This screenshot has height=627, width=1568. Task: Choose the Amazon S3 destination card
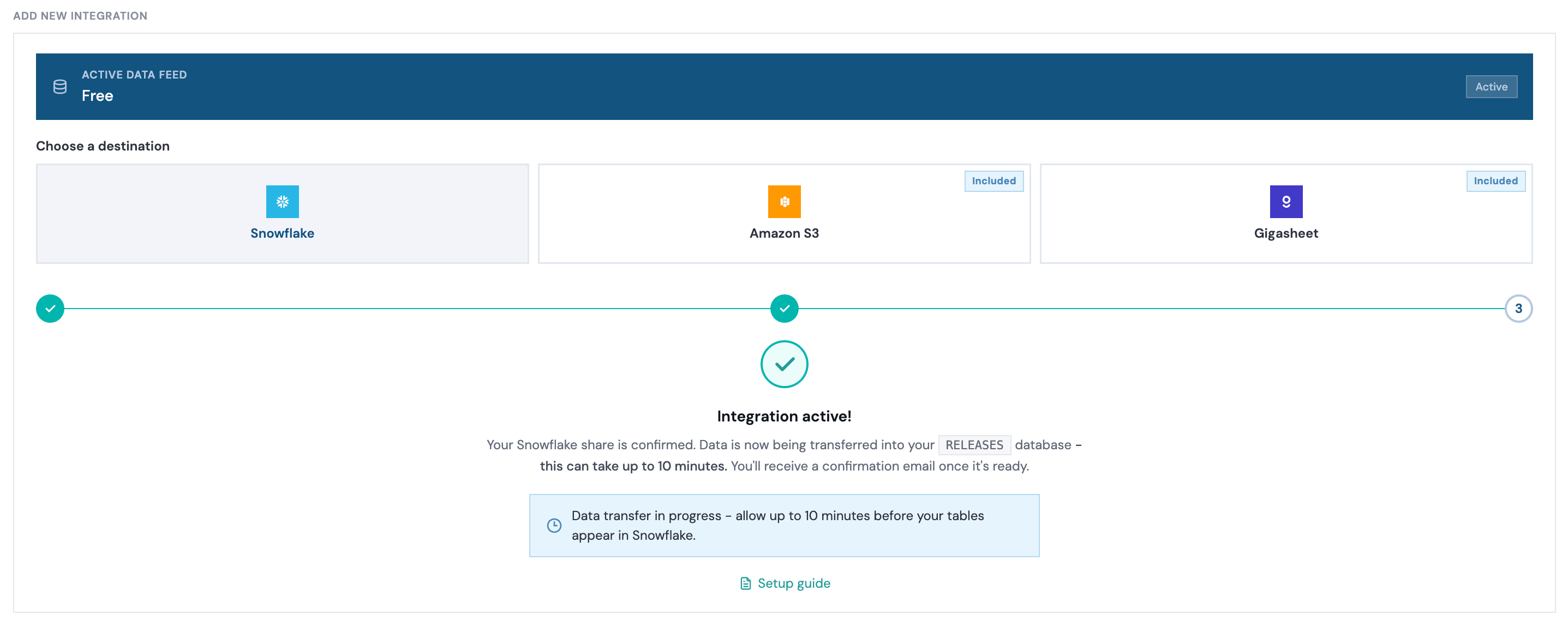(784, 214)
